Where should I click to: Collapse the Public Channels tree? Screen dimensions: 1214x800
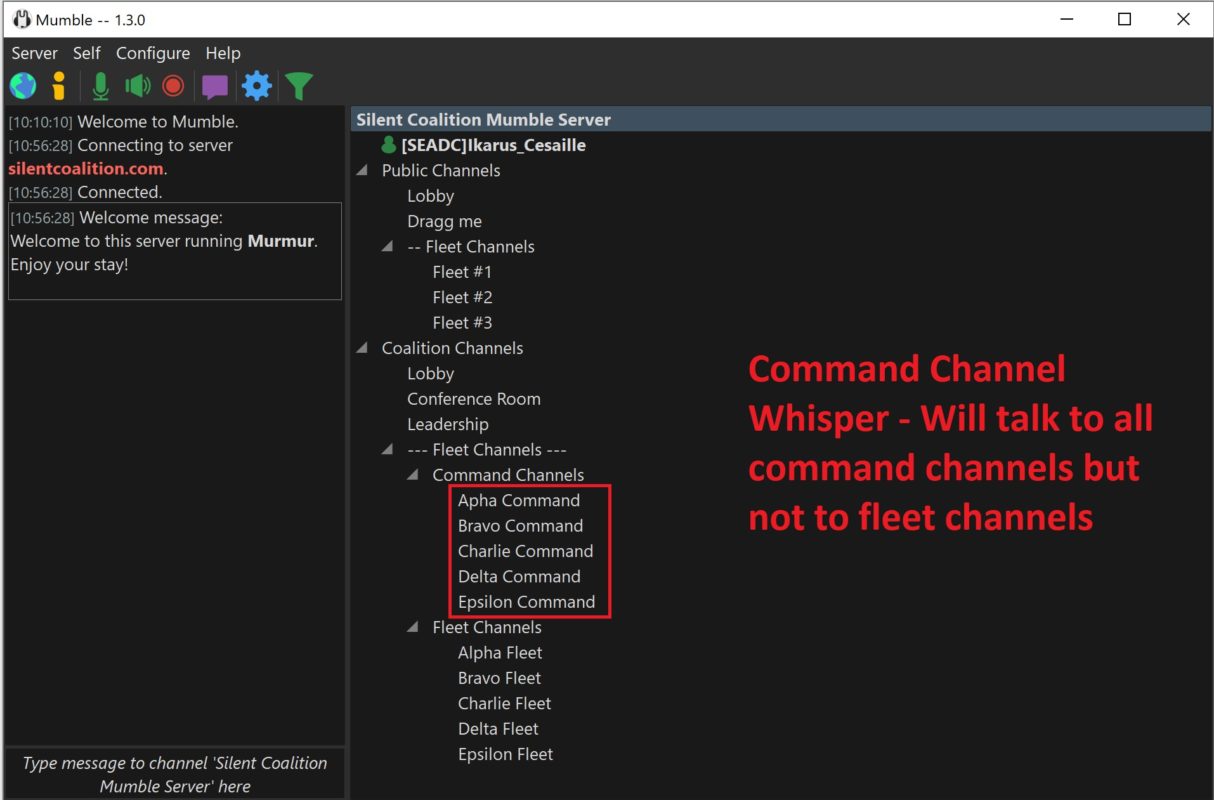tap(362, 171)
